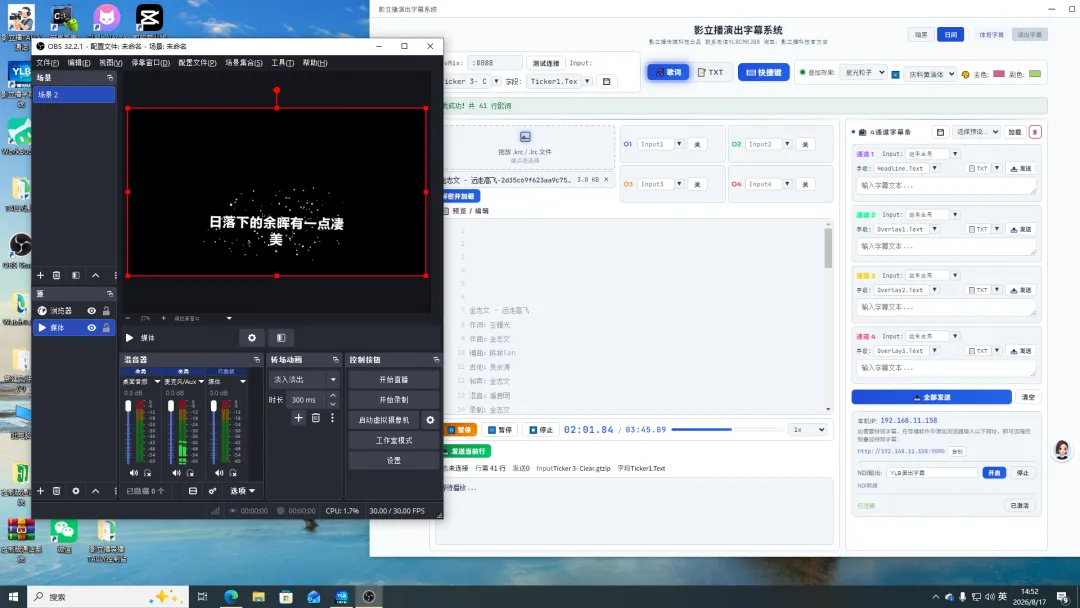1080x608 pixels.
Task: Delete selected source with trash icon in sources footer
Action: coord(56,491)
